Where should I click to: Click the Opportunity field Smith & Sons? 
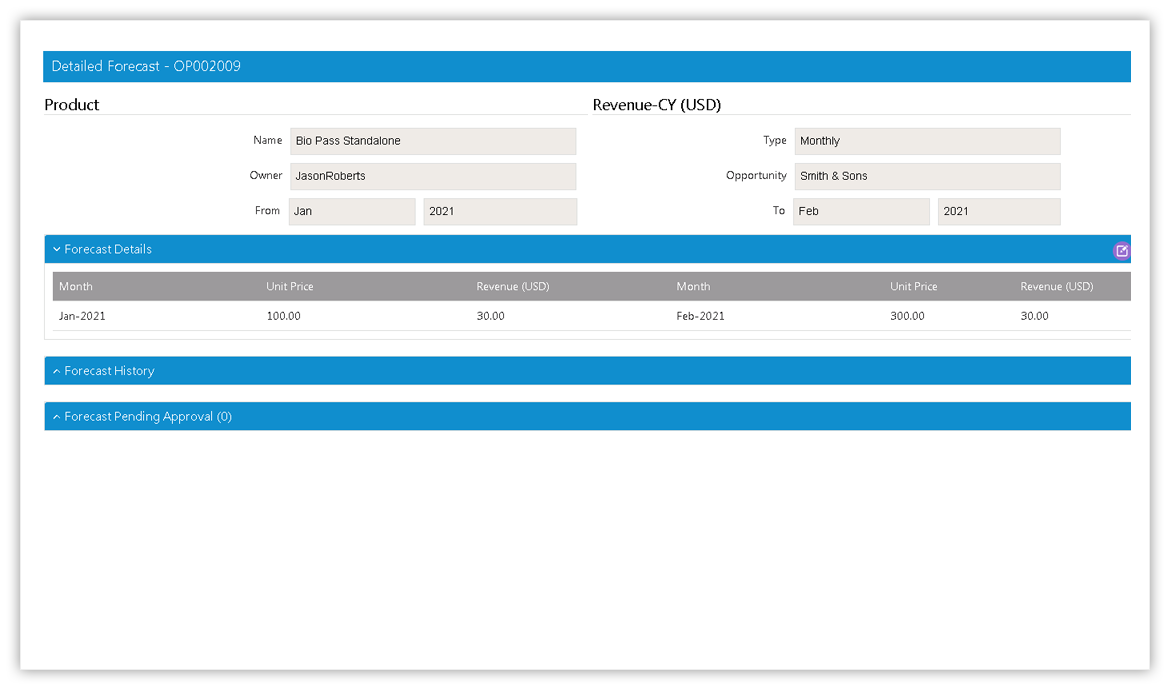tap(927, 176)
